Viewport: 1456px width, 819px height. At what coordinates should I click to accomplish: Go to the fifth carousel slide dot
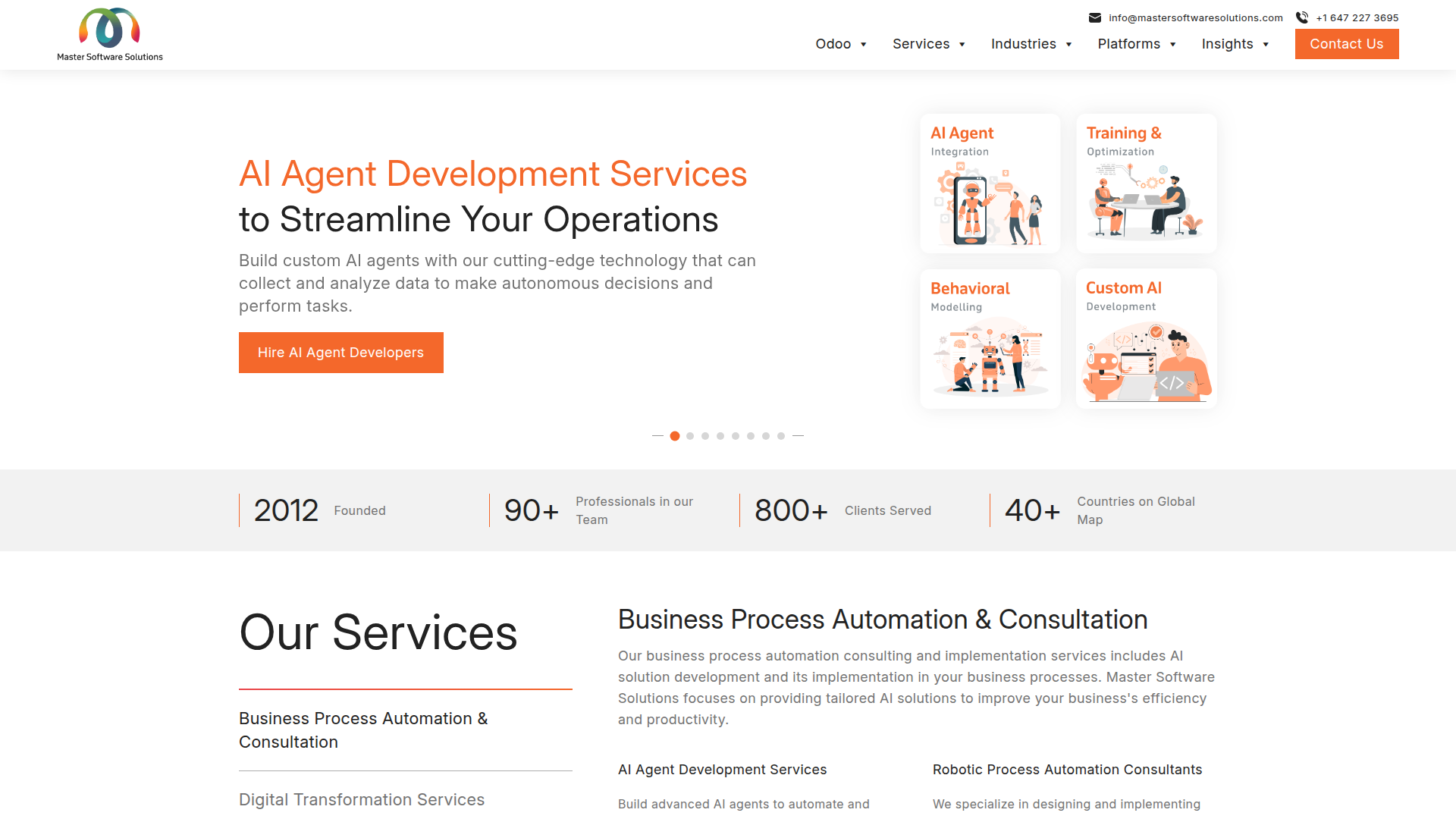tap(736, 436)
